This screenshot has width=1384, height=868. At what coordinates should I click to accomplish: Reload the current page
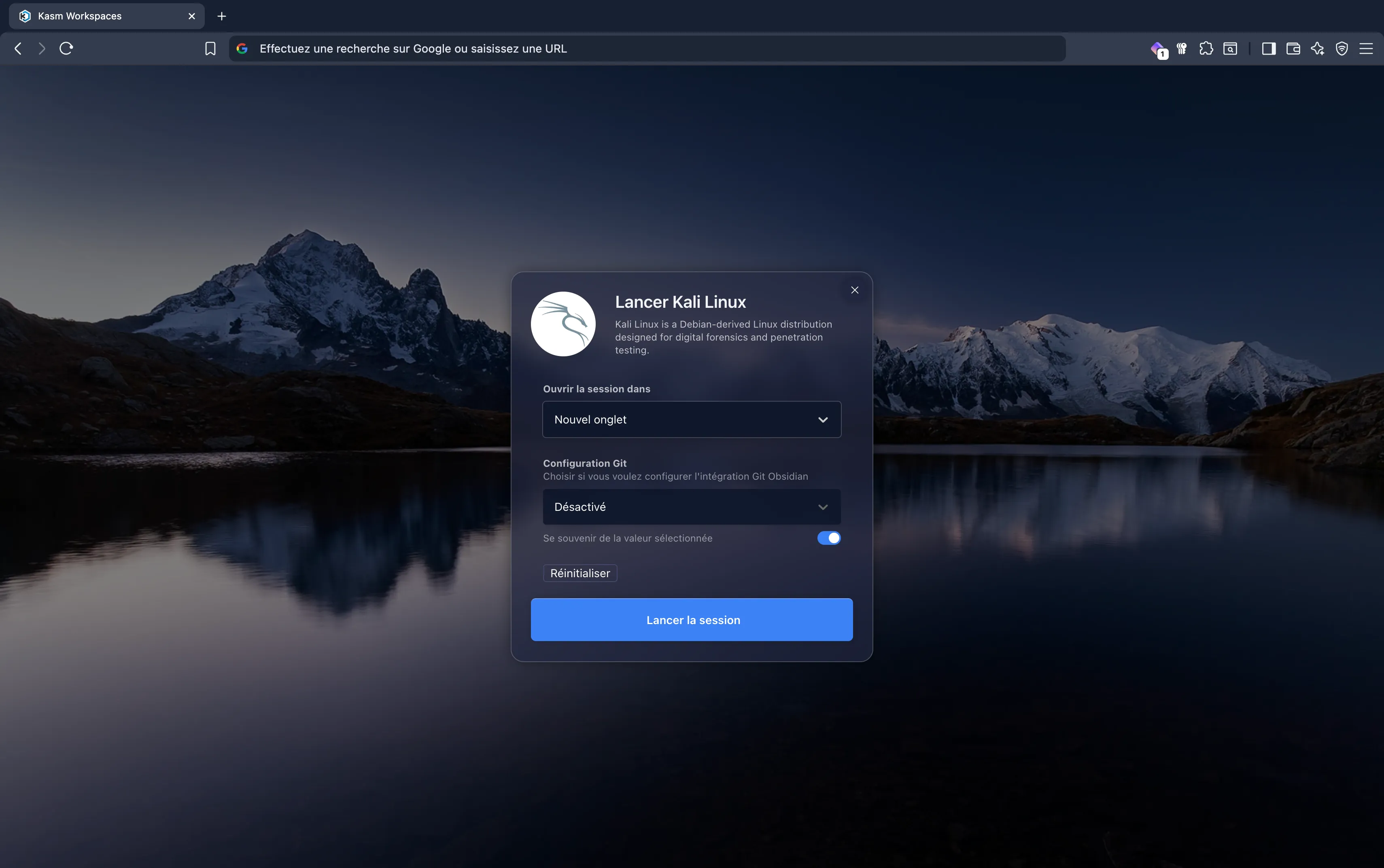pos(66,48)
